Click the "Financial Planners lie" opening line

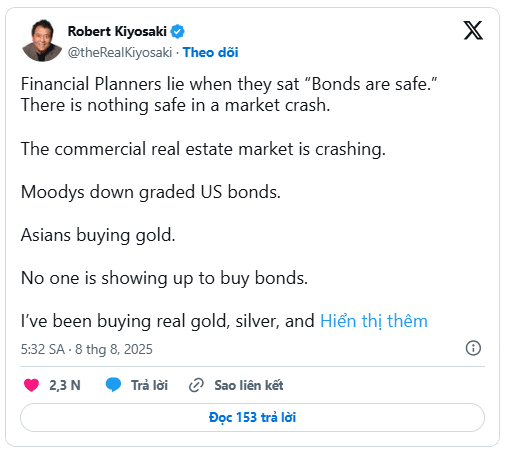tap(229, 84)
